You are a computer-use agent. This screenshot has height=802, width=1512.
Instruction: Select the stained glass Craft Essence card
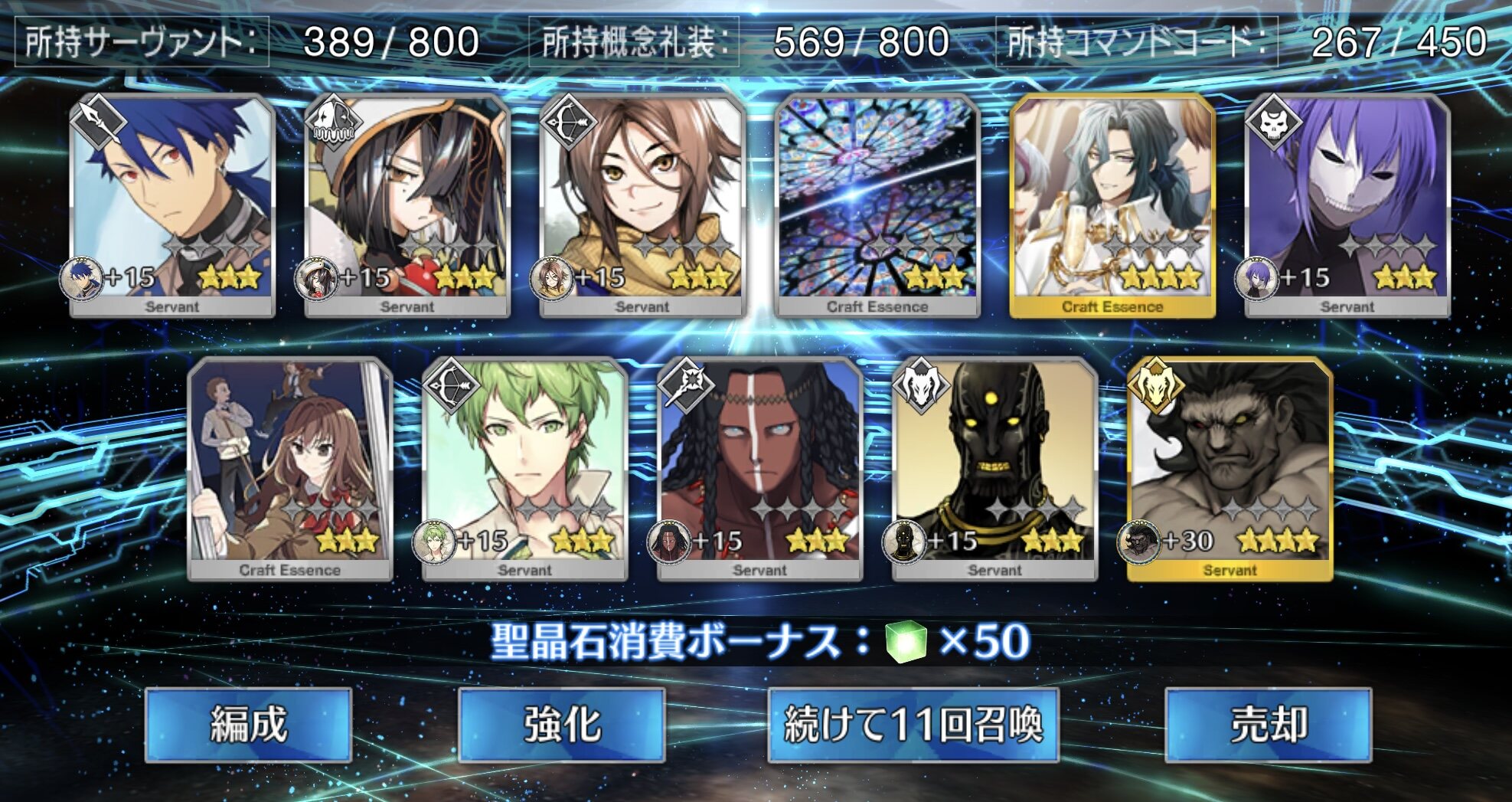[877, 205]
